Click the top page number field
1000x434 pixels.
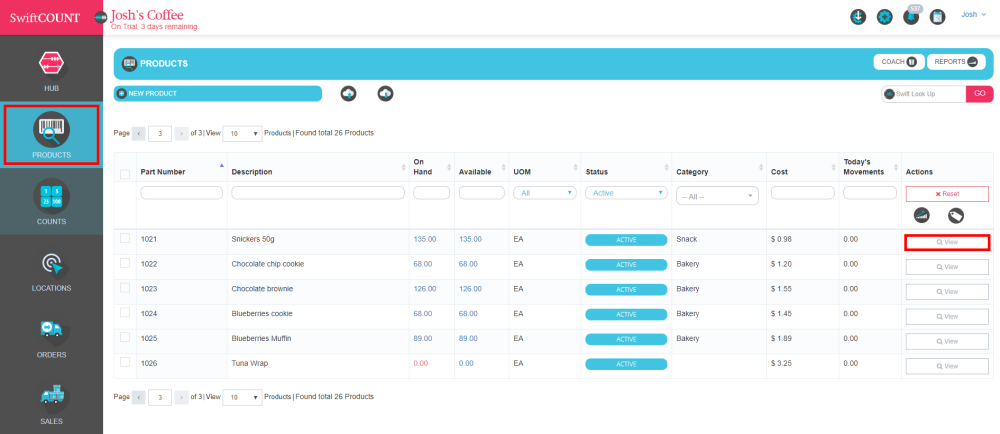point(160,134)
